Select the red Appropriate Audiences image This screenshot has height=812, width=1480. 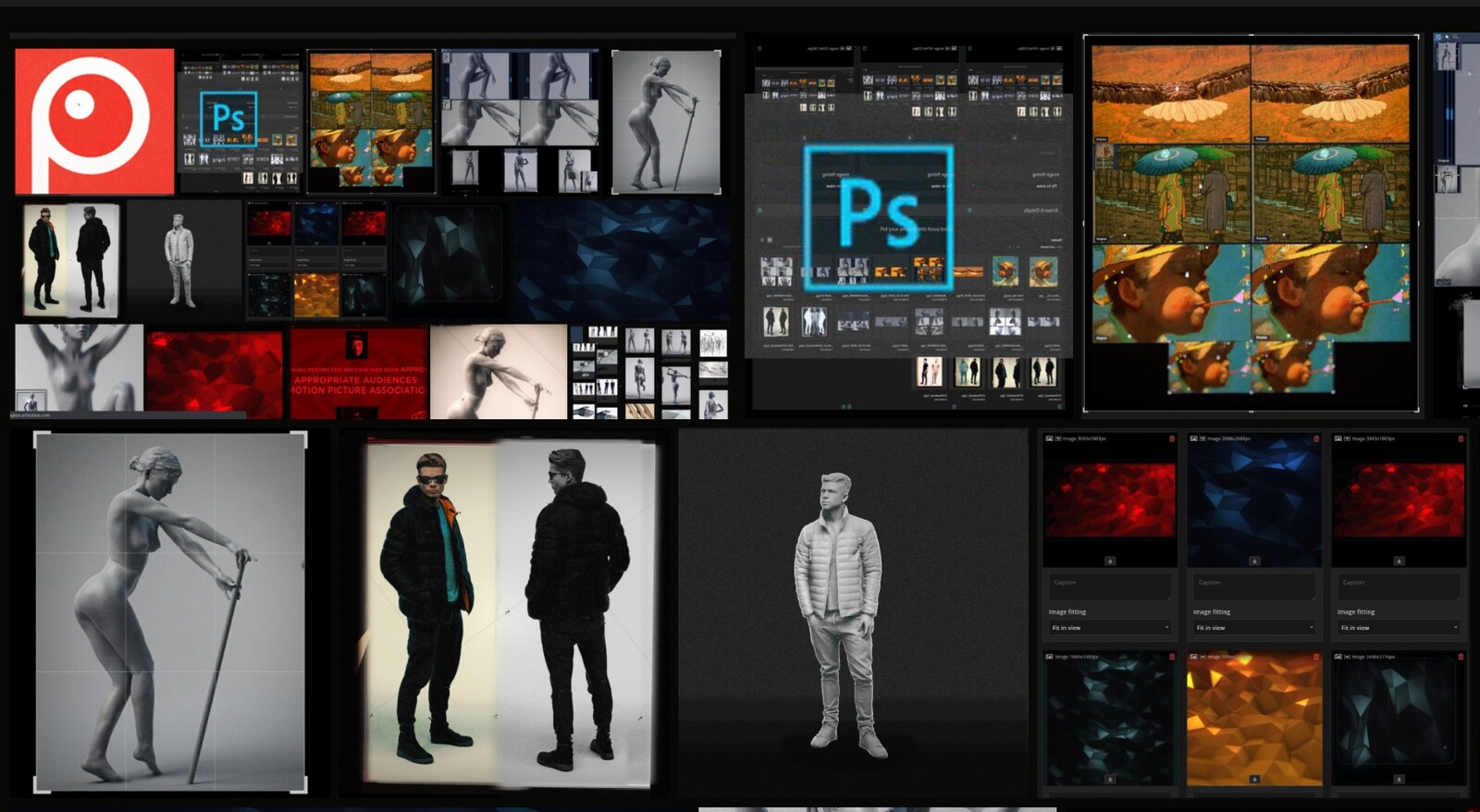point(359,372)
